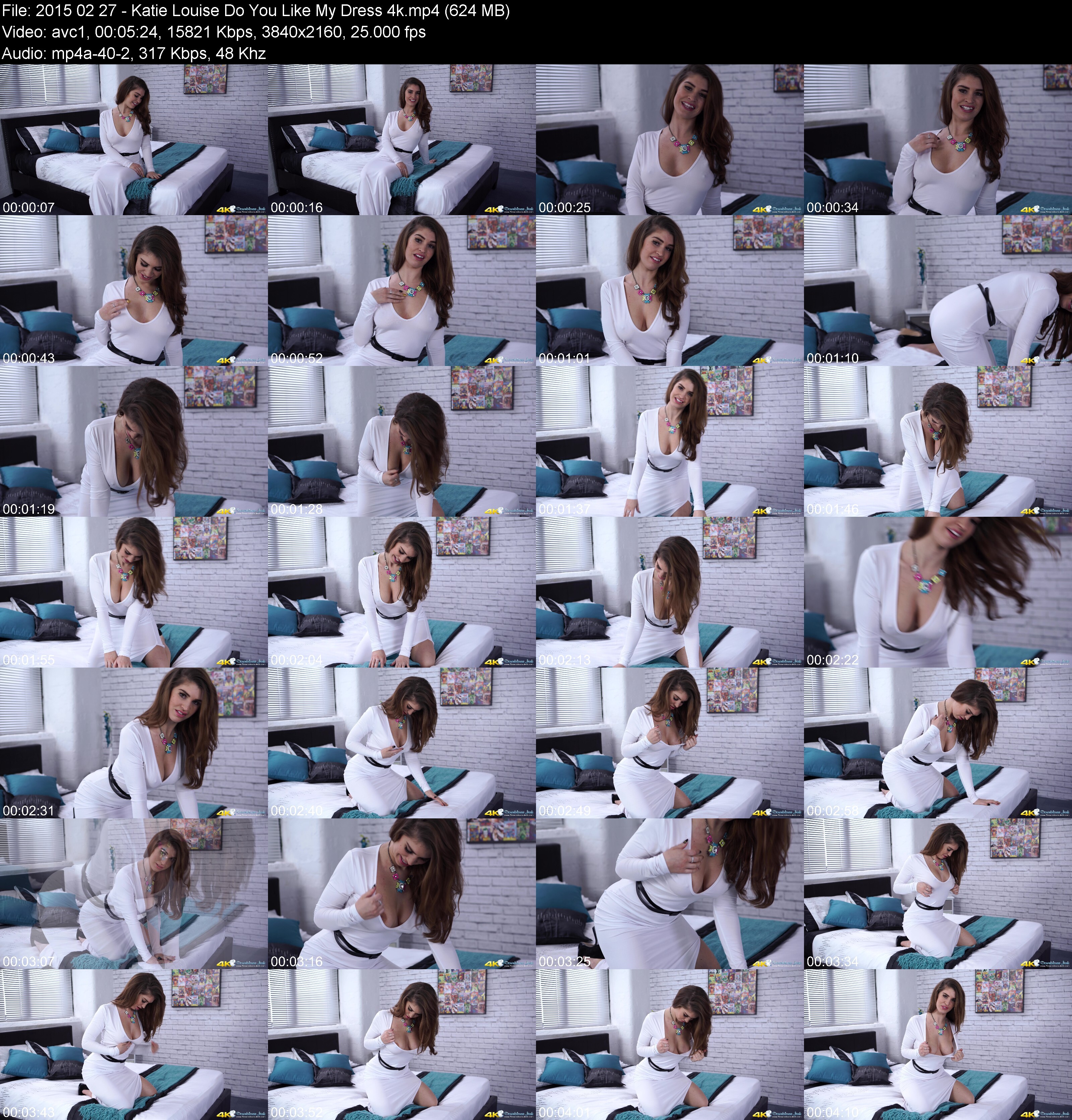This screenshot has width=1072, height=1120.
Task: Open the frame marked 00:00:43
Action: pos(134,290)
